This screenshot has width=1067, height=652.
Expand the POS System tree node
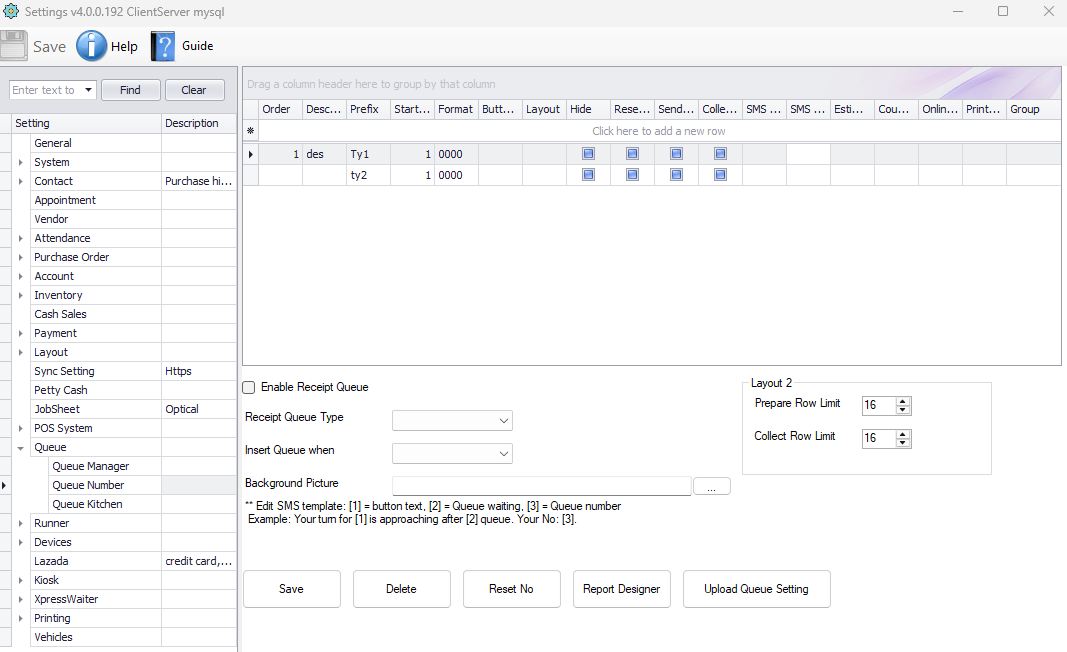tap(20, 428)
